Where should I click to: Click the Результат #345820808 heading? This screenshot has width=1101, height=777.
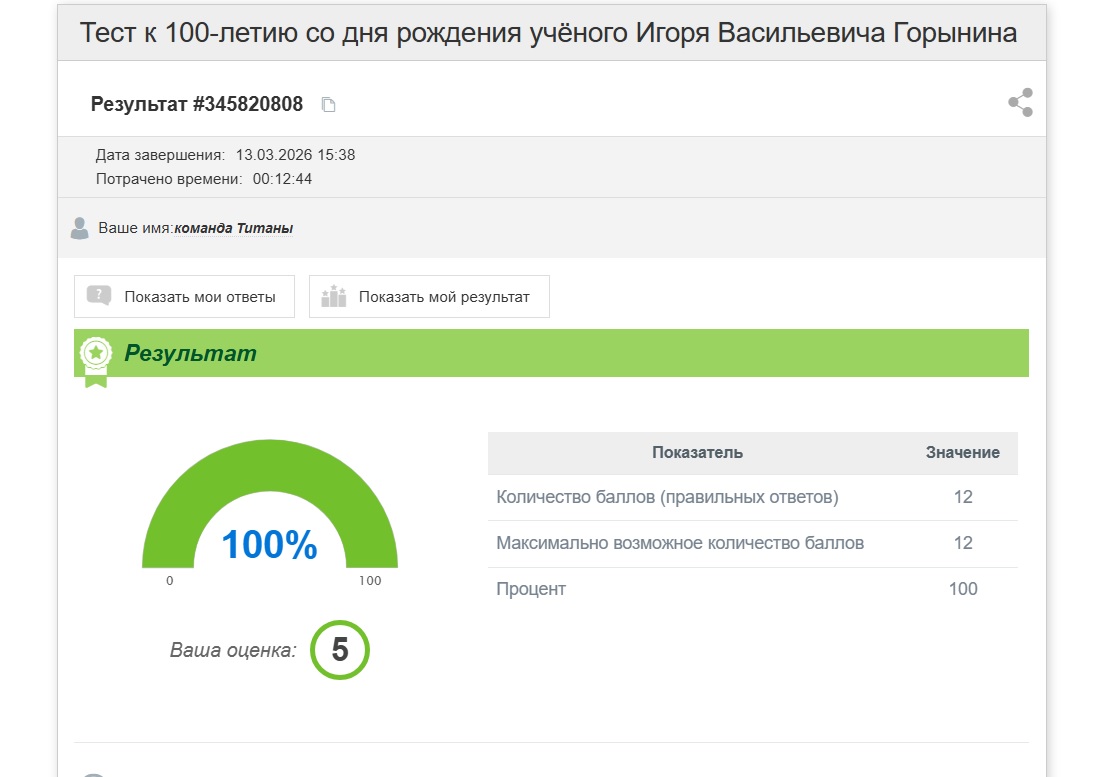[x=197, y=104]
